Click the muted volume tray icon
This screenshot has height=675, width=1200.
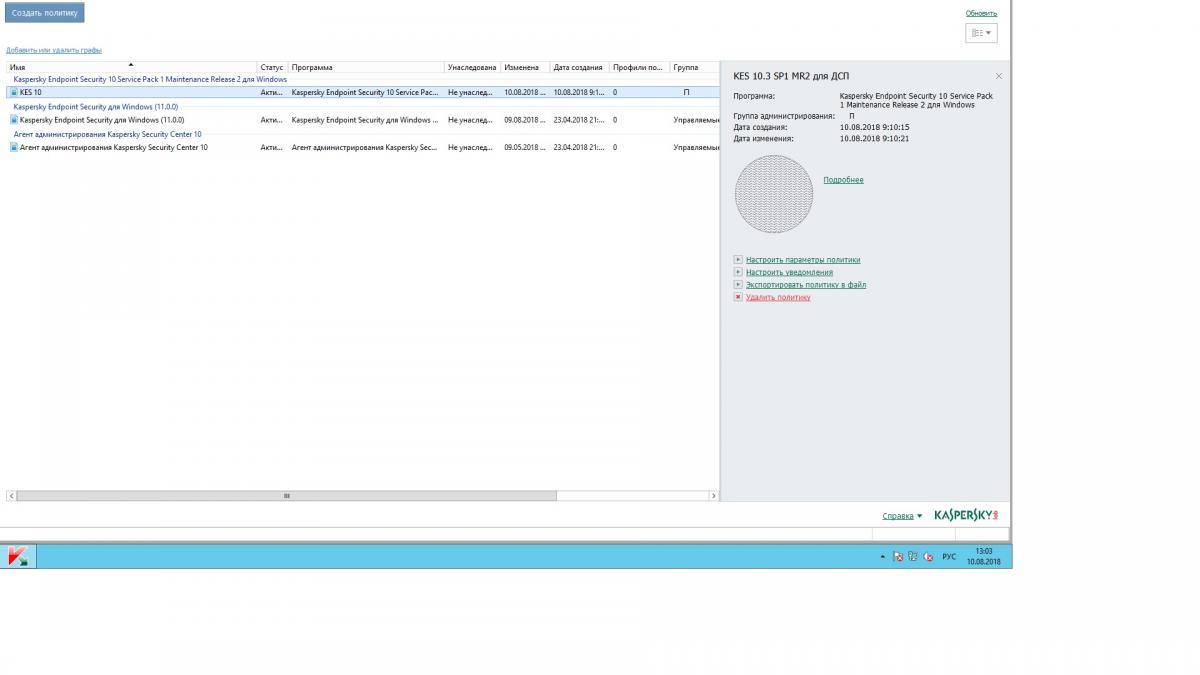[x=929, y=557]
